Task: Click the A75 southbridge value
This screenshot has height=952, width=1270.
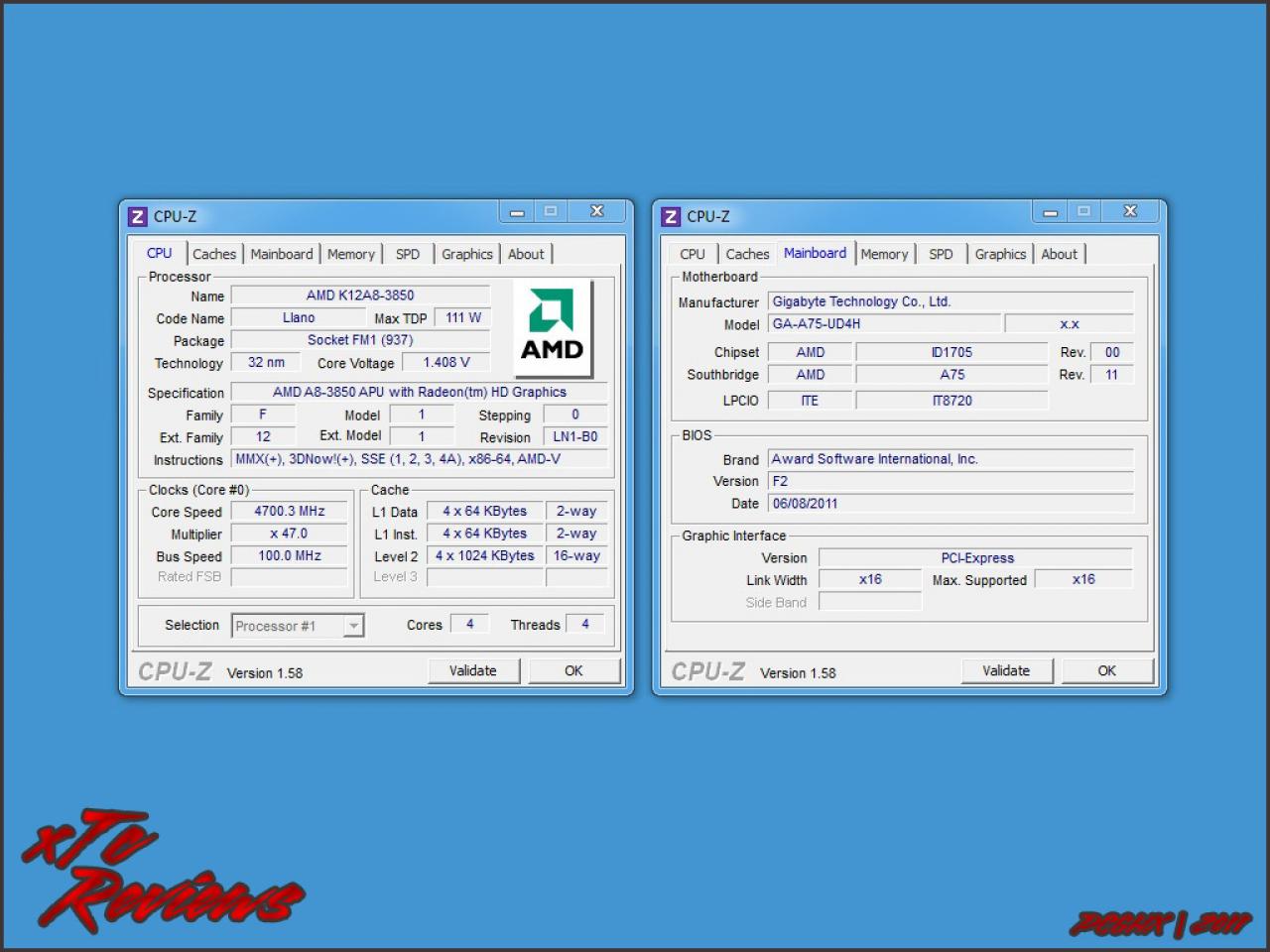Action: pyautogui.click(x=952, y=375)
